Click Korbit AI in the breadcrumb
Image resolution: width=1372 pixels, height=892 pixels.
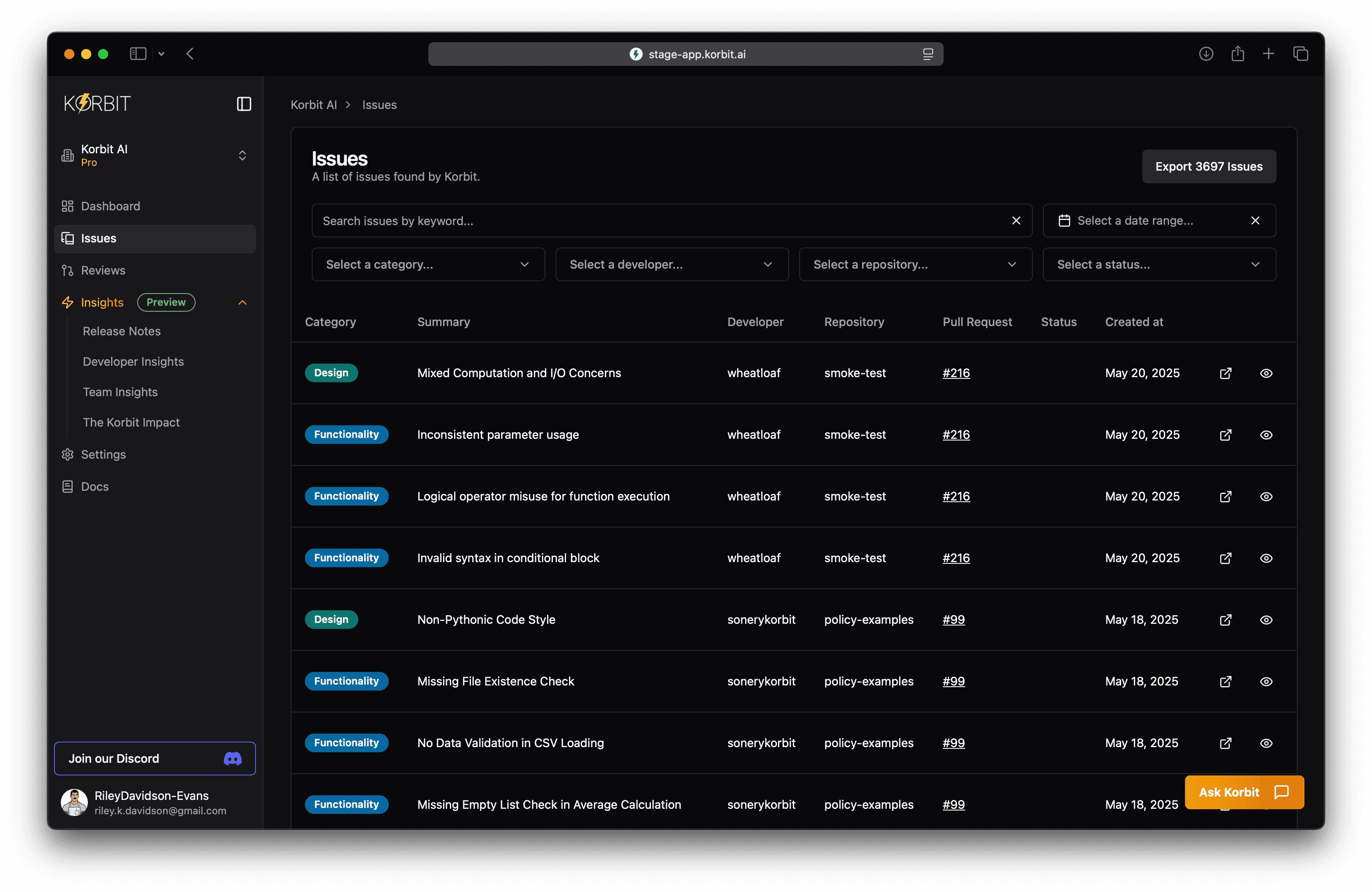click(313, 105)
